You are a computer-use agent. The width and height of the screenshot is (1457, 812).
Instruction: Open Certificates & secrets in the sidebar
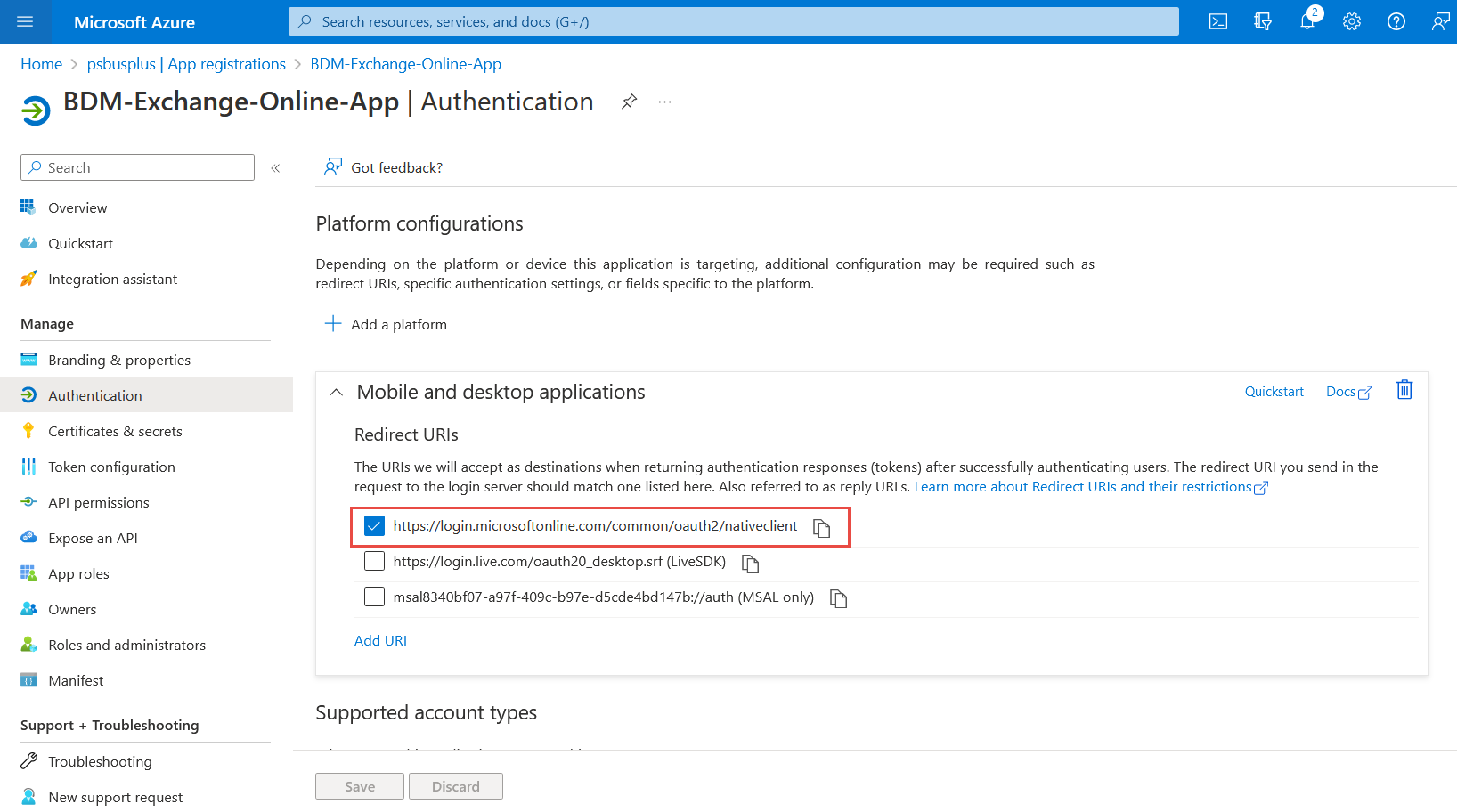point(115,432)
